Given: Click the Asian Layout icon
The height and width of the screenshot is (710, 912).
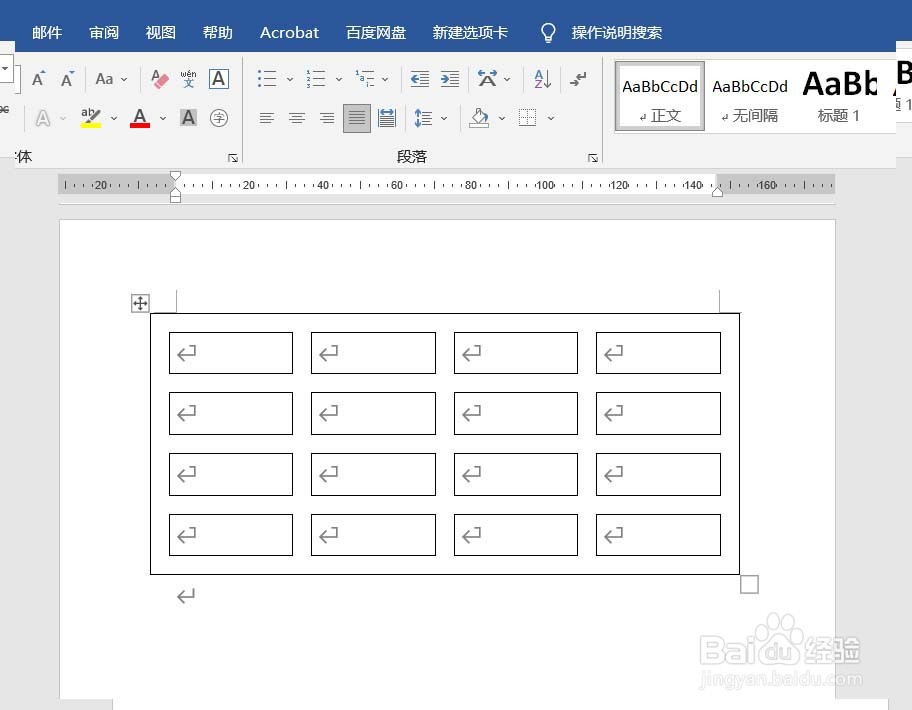Looking at the screenshot, I should pos(487,79).
